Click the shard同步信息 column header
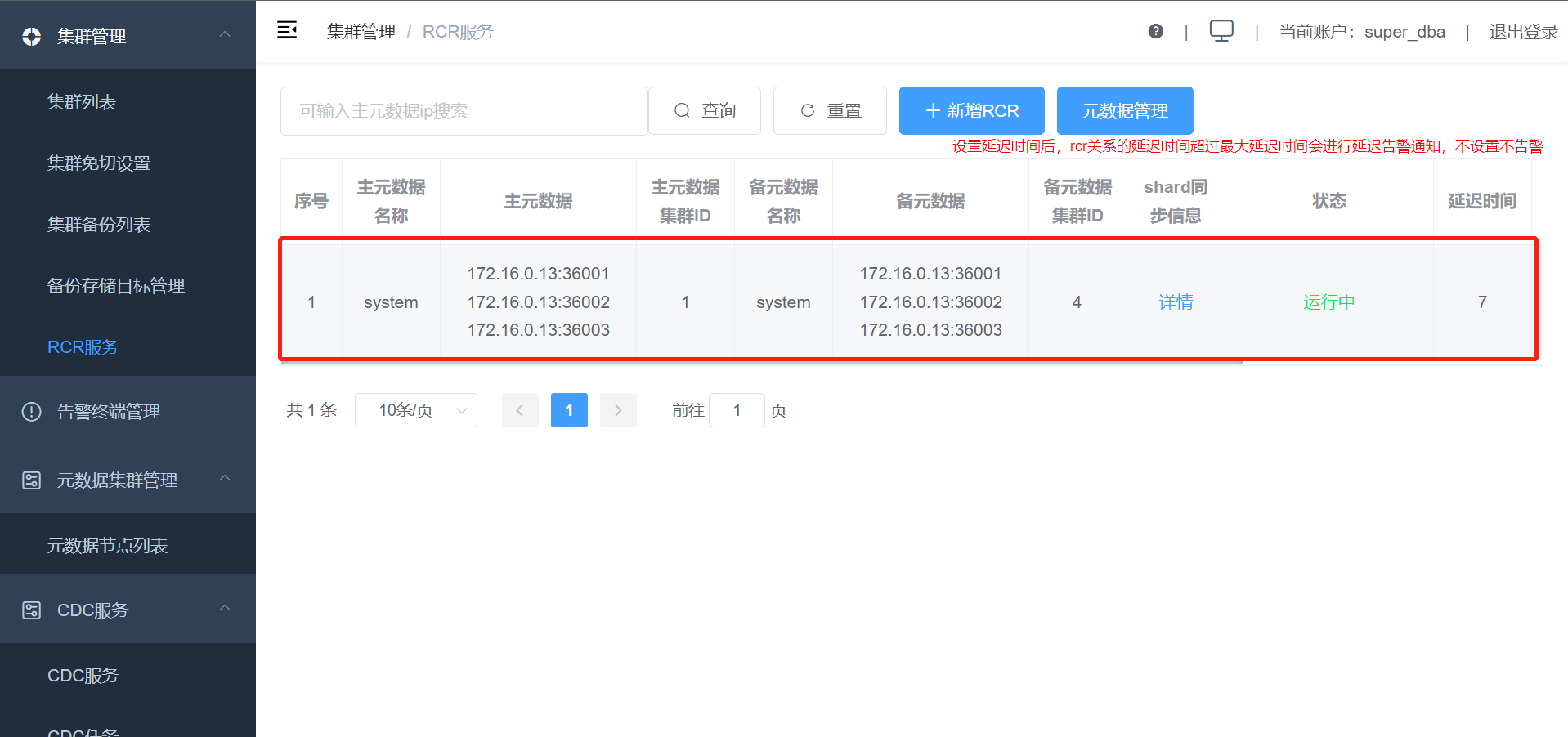This screenshot has height=737, width=1568. (x=1176, y=200)
